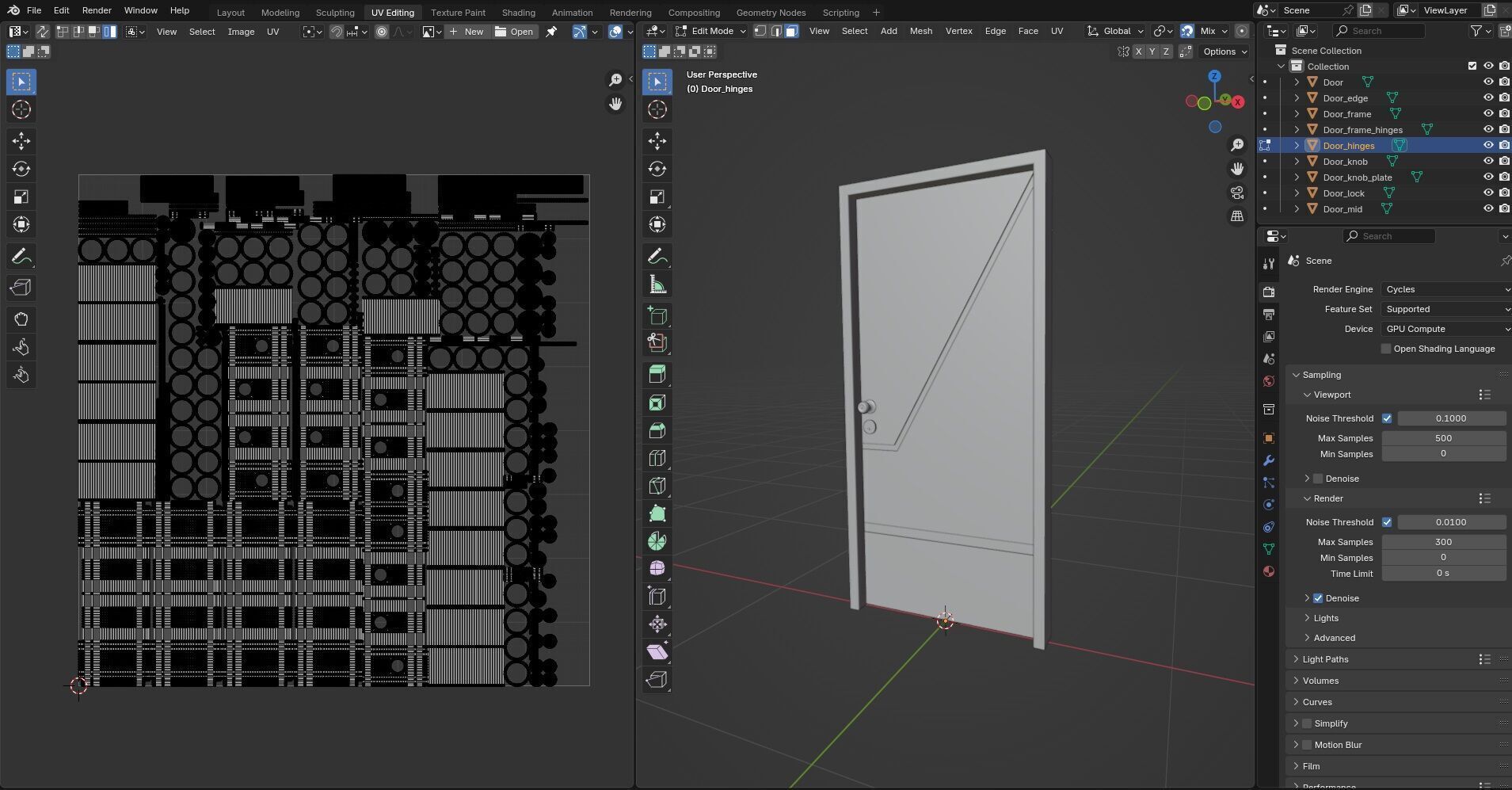Select the Grab tool in UV editor
Image resolution: width=1512 pixels, height=790 pixels.
coord(21,319)
